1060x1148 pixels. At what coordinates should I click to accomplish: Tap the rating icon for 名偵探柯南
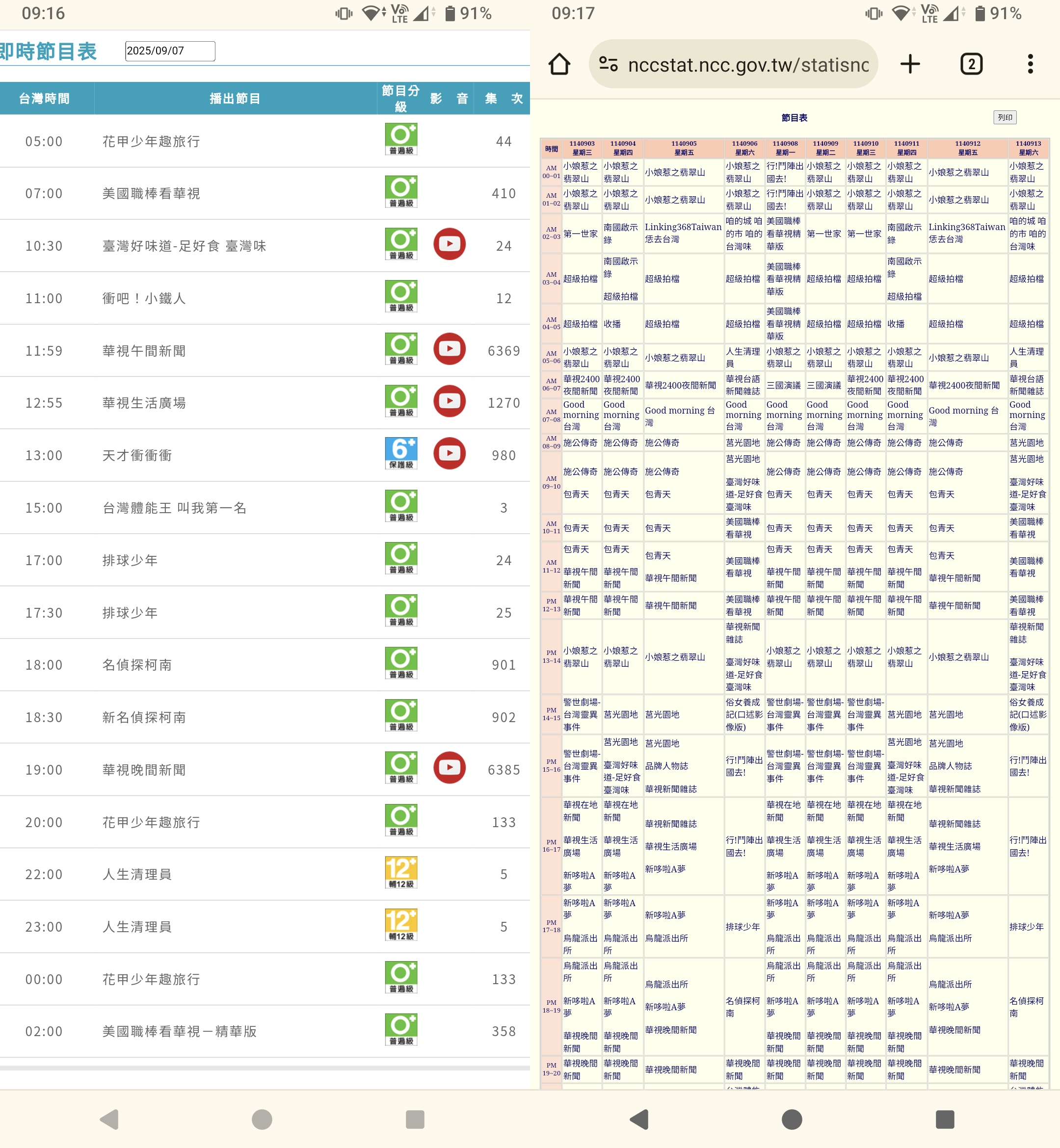click(x=401, y=663)
